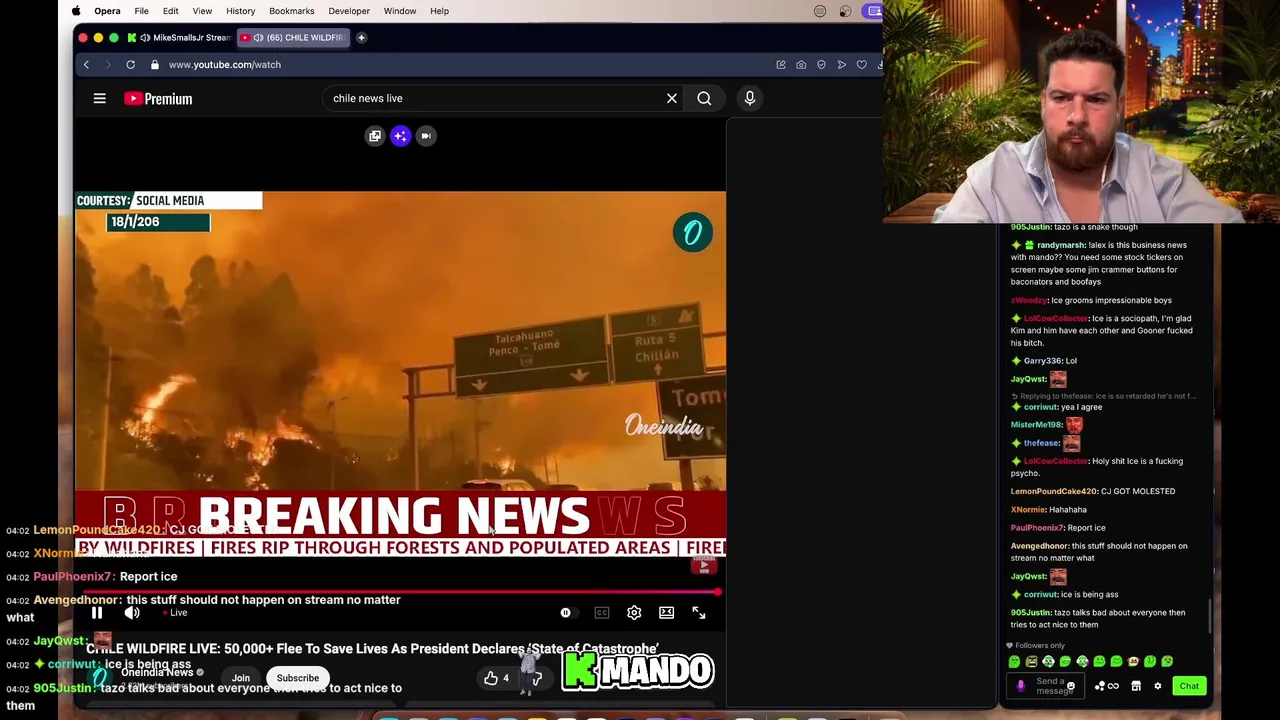Switch to the MikeSmallsJr Stream tab

(180, 38)
